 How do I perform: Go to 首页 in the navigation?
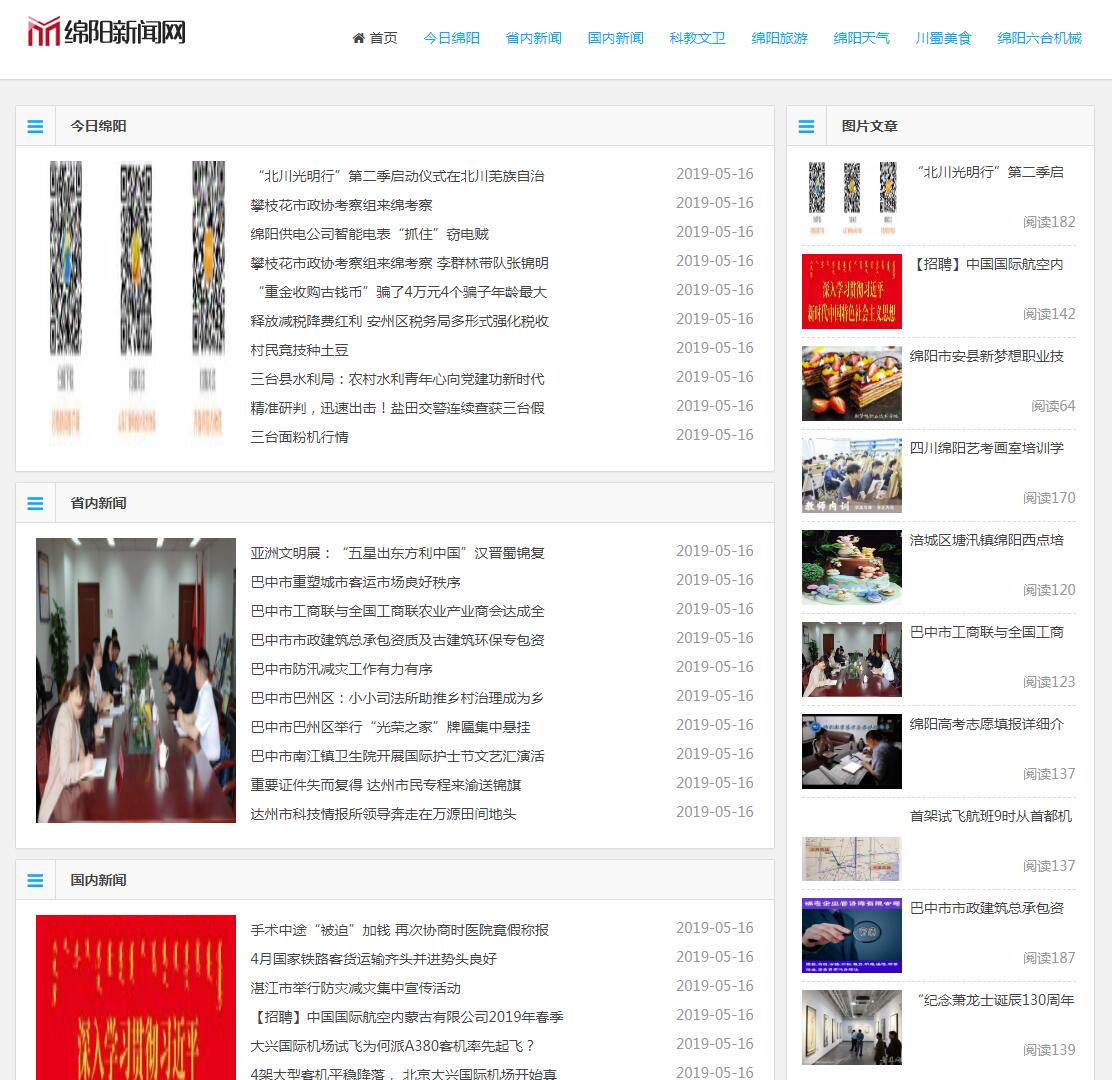coord(384,38)
